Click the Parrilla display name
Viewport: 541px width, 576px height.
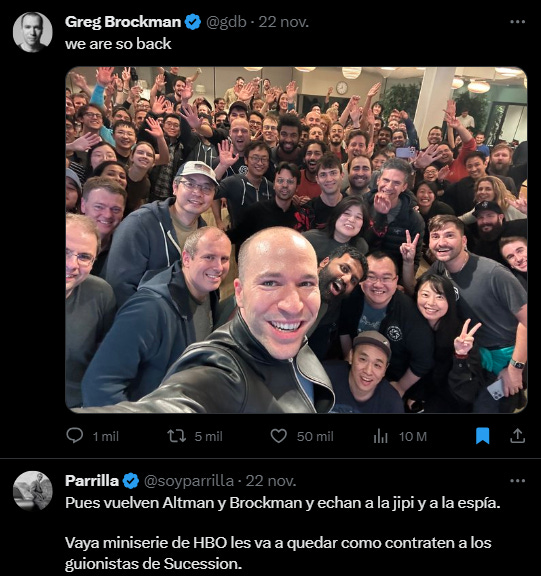pyautogui.click(x=92, y=480)
